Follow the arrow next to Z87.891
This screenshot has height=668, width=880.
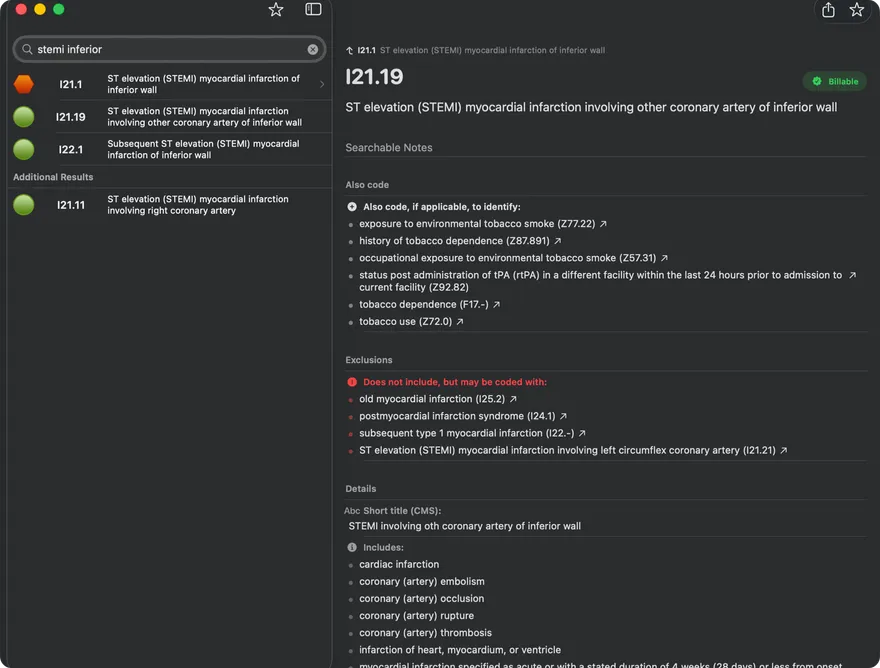click(557, 241)
